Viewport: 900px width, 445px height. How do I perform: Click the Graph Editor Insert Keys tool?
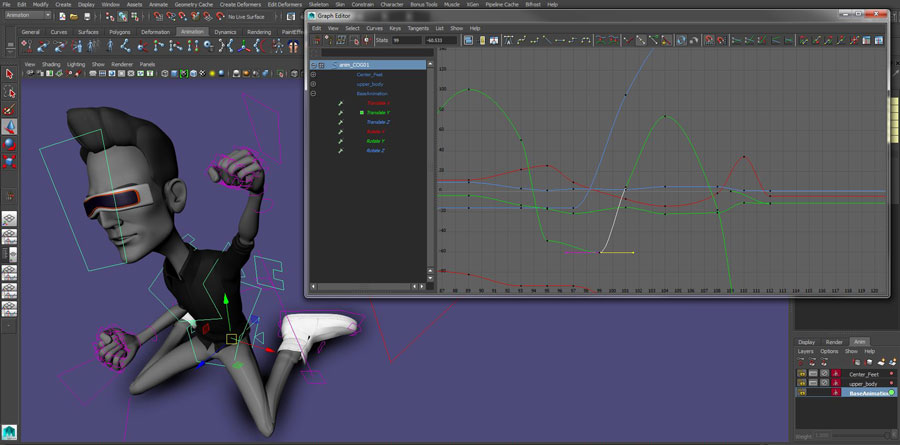pos(328,40)
